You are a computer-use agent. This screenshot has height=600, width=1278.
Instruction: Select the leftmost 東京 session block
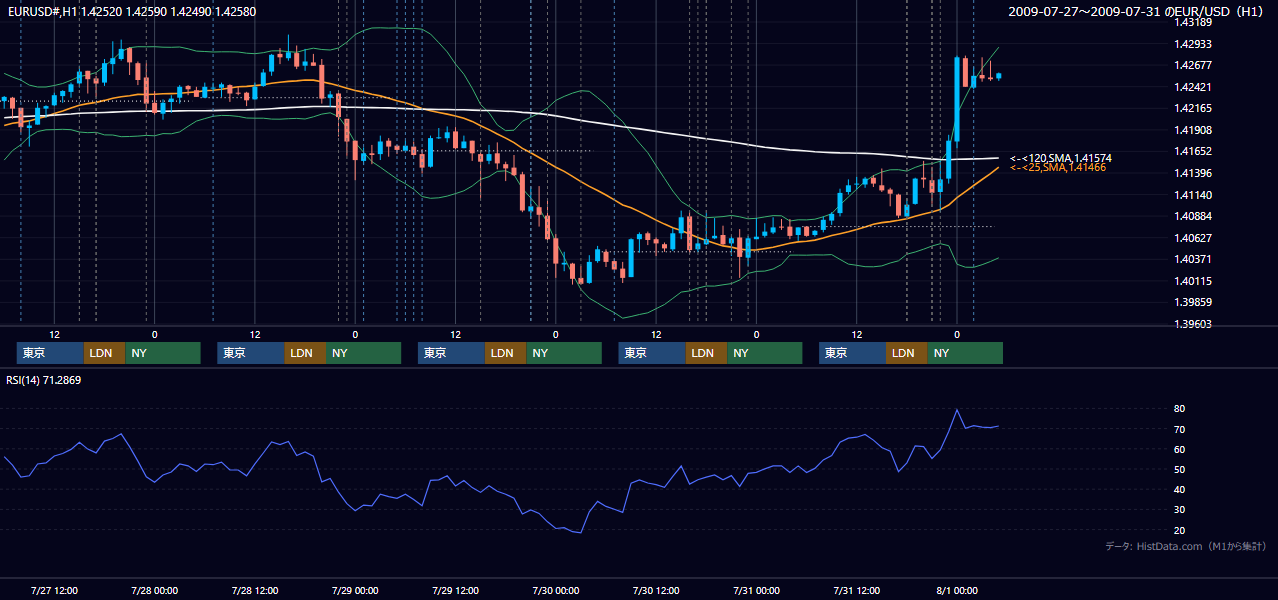(x=50, y=353)
